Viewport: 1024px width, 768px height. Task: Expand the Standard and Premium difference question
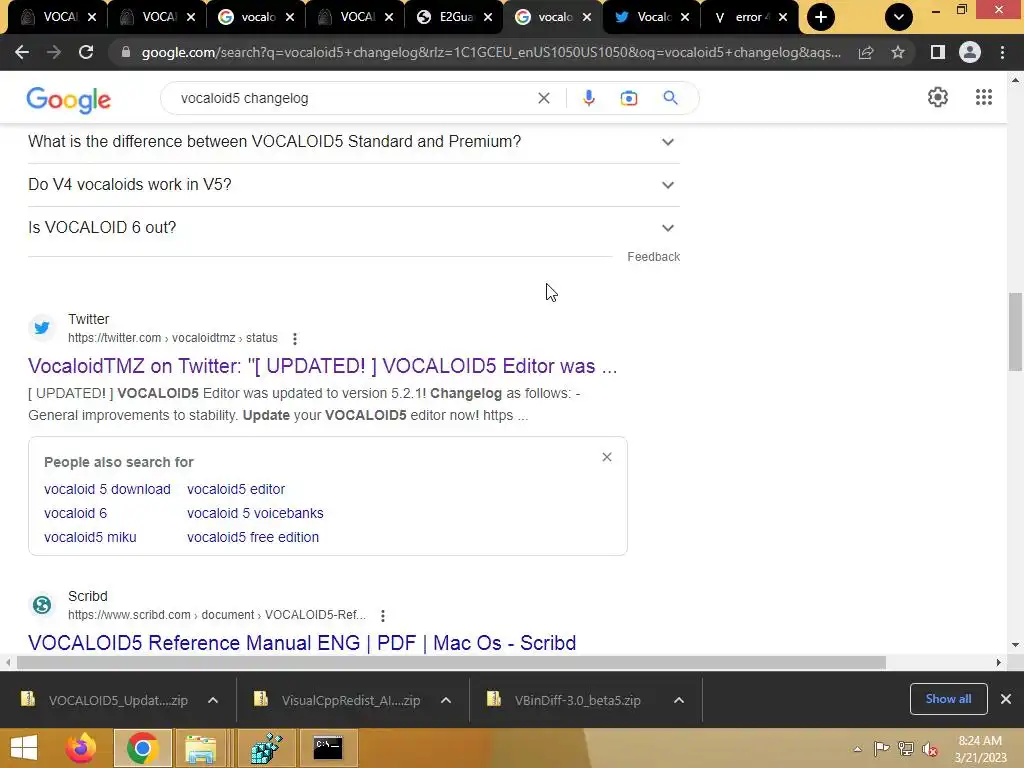[354, 142]
